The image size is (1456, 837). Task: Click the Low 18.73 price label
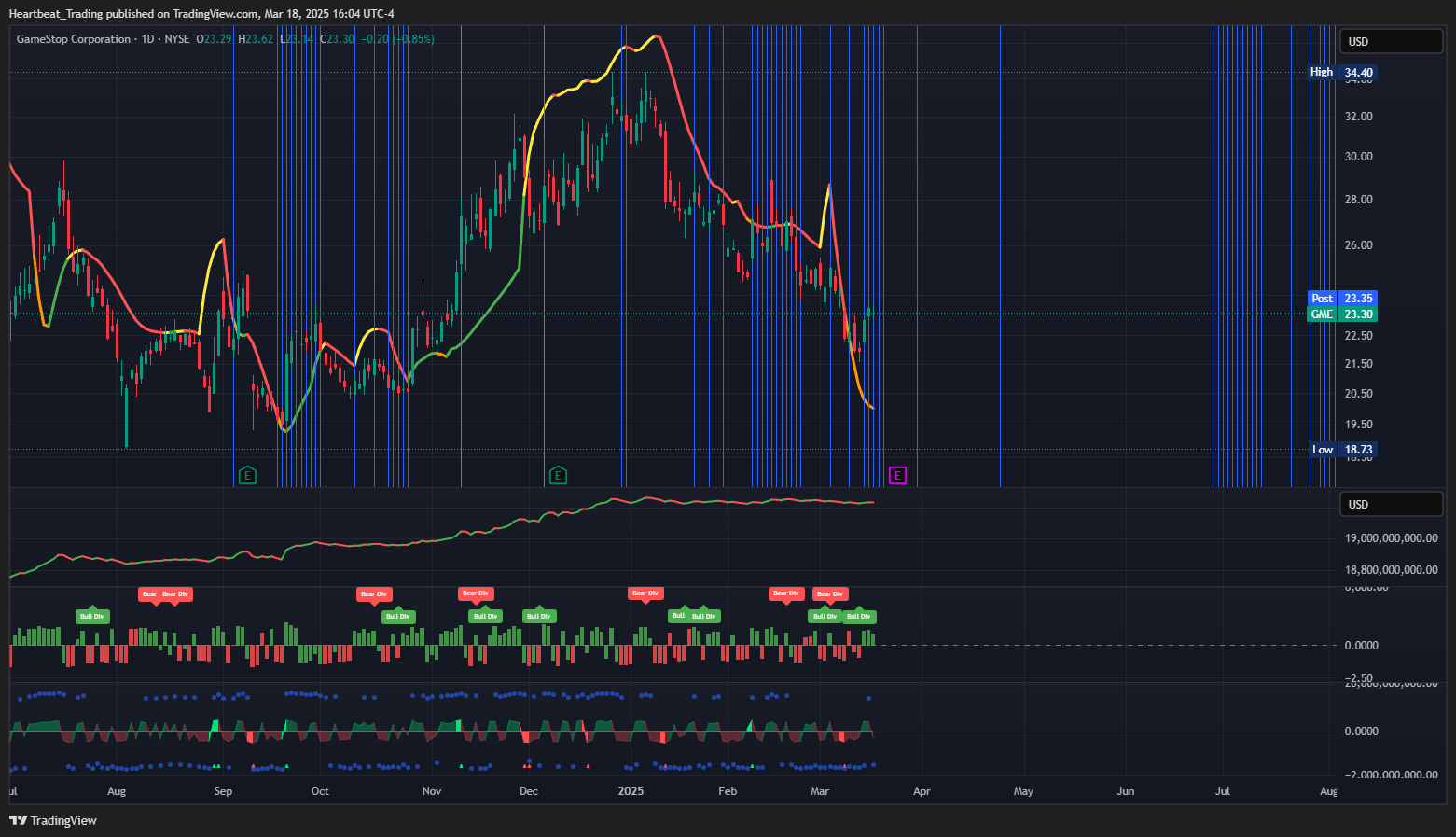[x=1343, y=449]
